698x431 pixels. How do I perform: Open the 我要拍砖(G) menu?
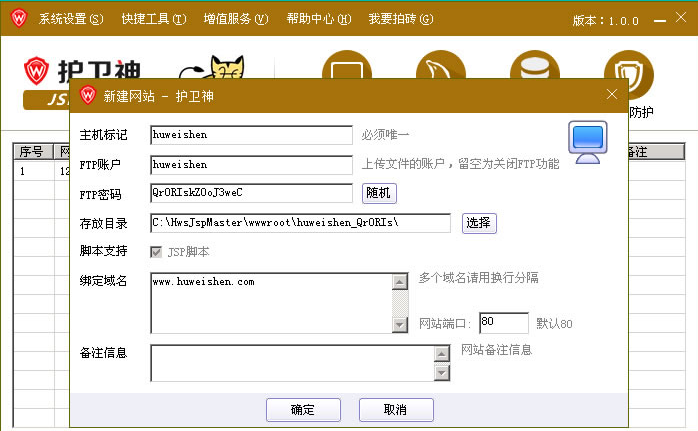click(x=401, y=19)
